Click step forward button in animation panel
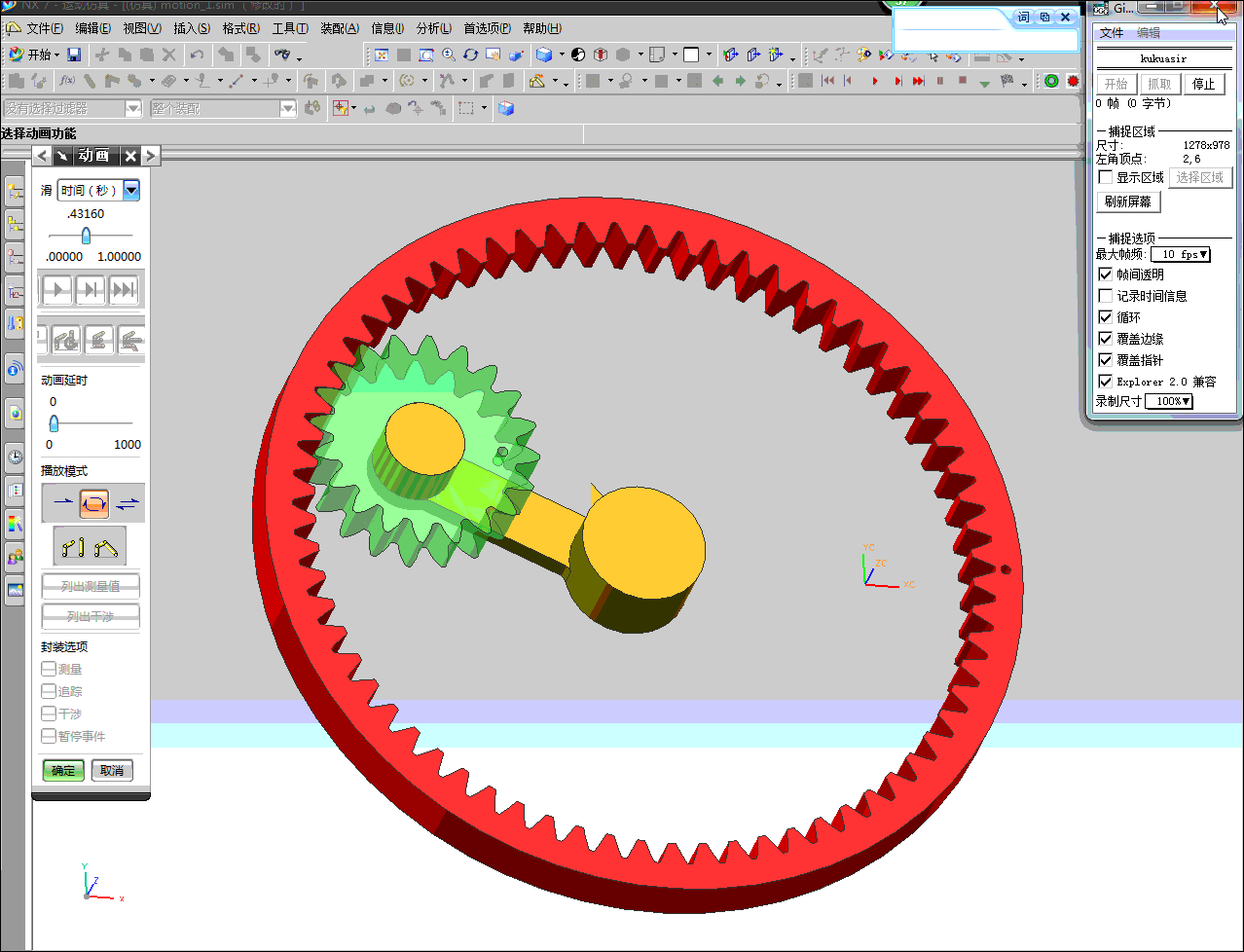 pos(91,289)
